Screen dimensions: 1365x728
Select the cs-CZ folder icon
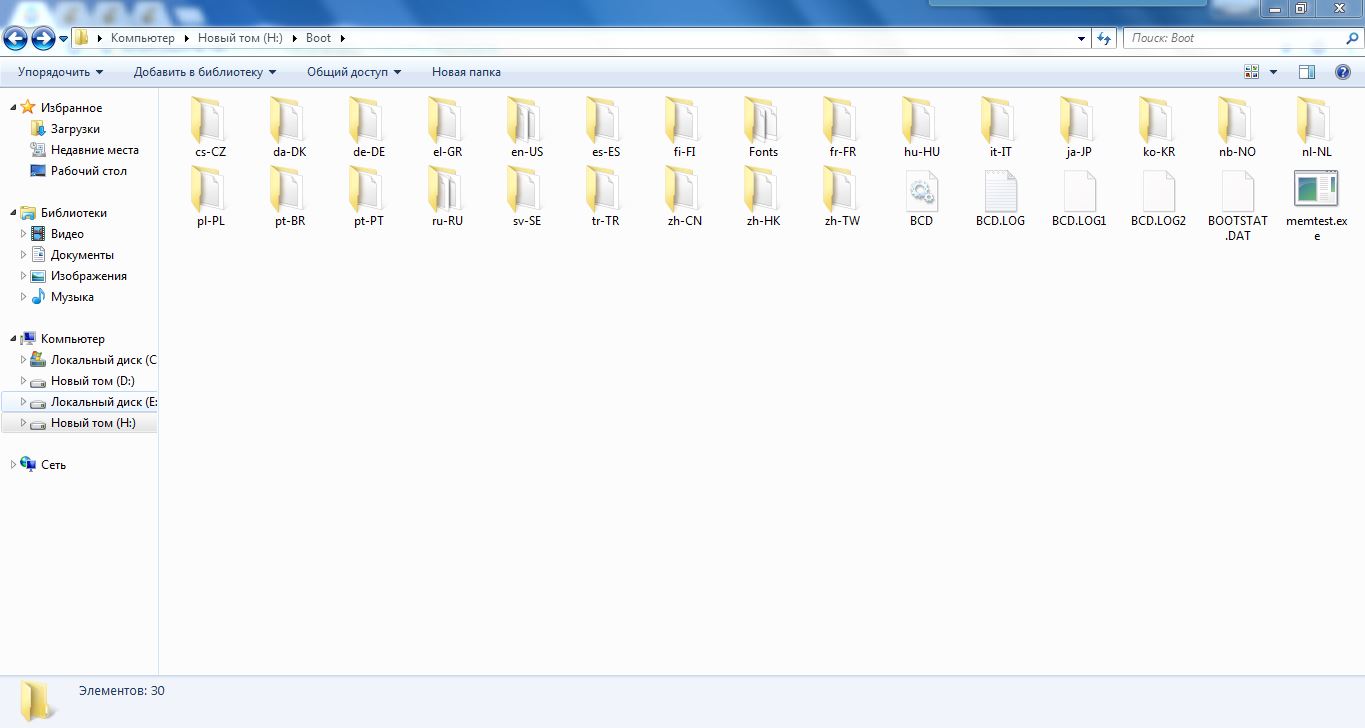point(210,121)
